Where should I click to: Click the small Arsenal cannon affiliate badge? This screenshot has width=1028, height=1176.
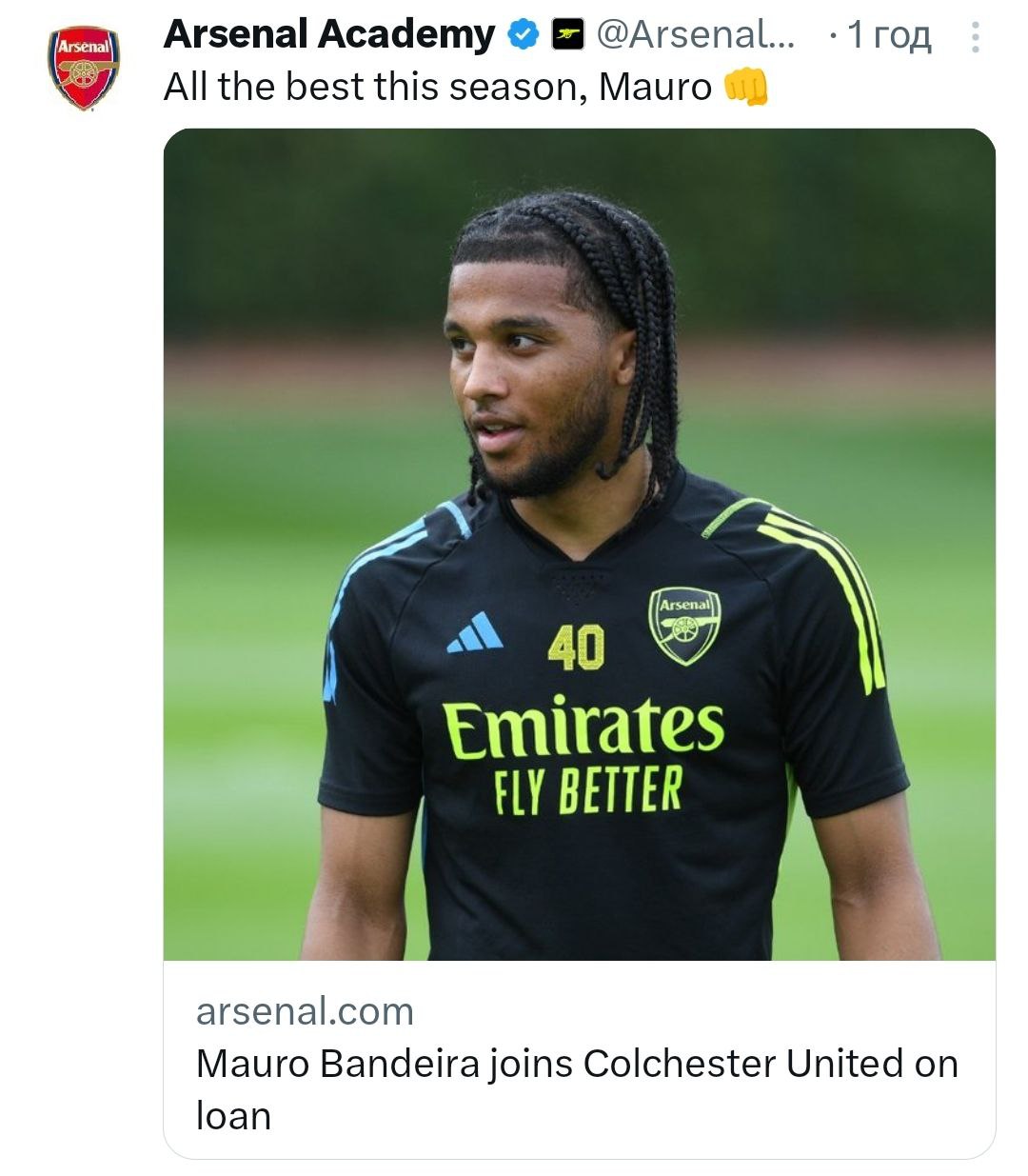coord(569,35)
